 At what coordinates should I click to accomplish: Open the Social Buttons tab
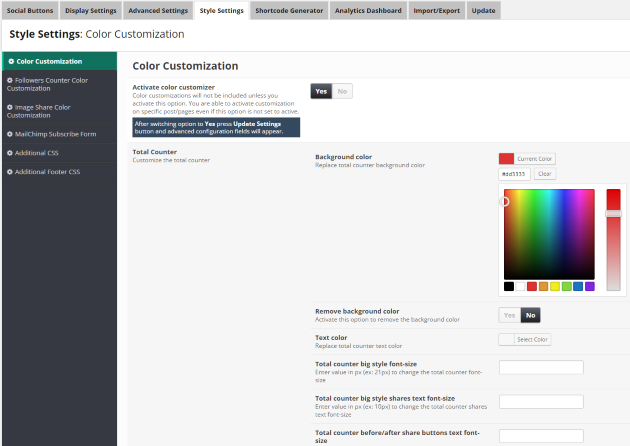click(x=30, y=10)
